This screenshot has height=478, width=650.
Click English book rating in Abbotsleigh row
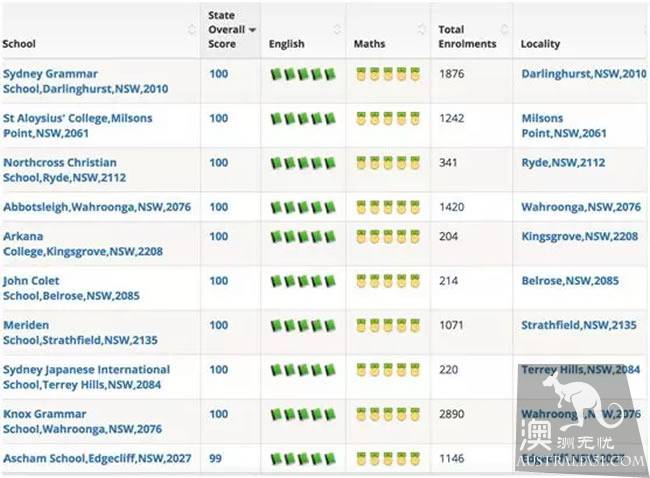(303, 208)
